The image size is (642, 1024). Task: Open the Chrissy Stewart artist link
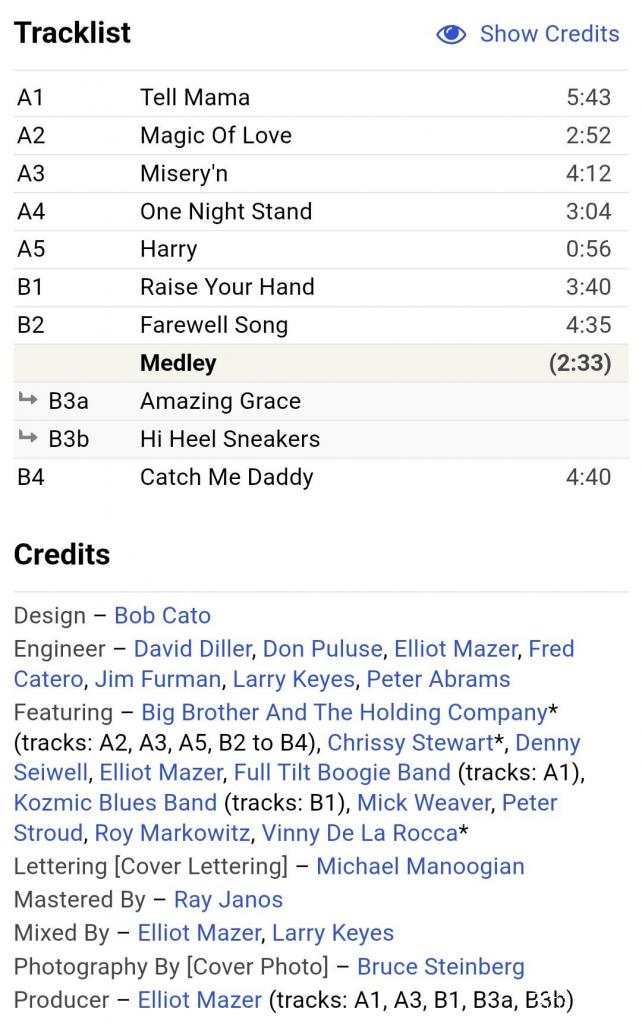point(411,743)
